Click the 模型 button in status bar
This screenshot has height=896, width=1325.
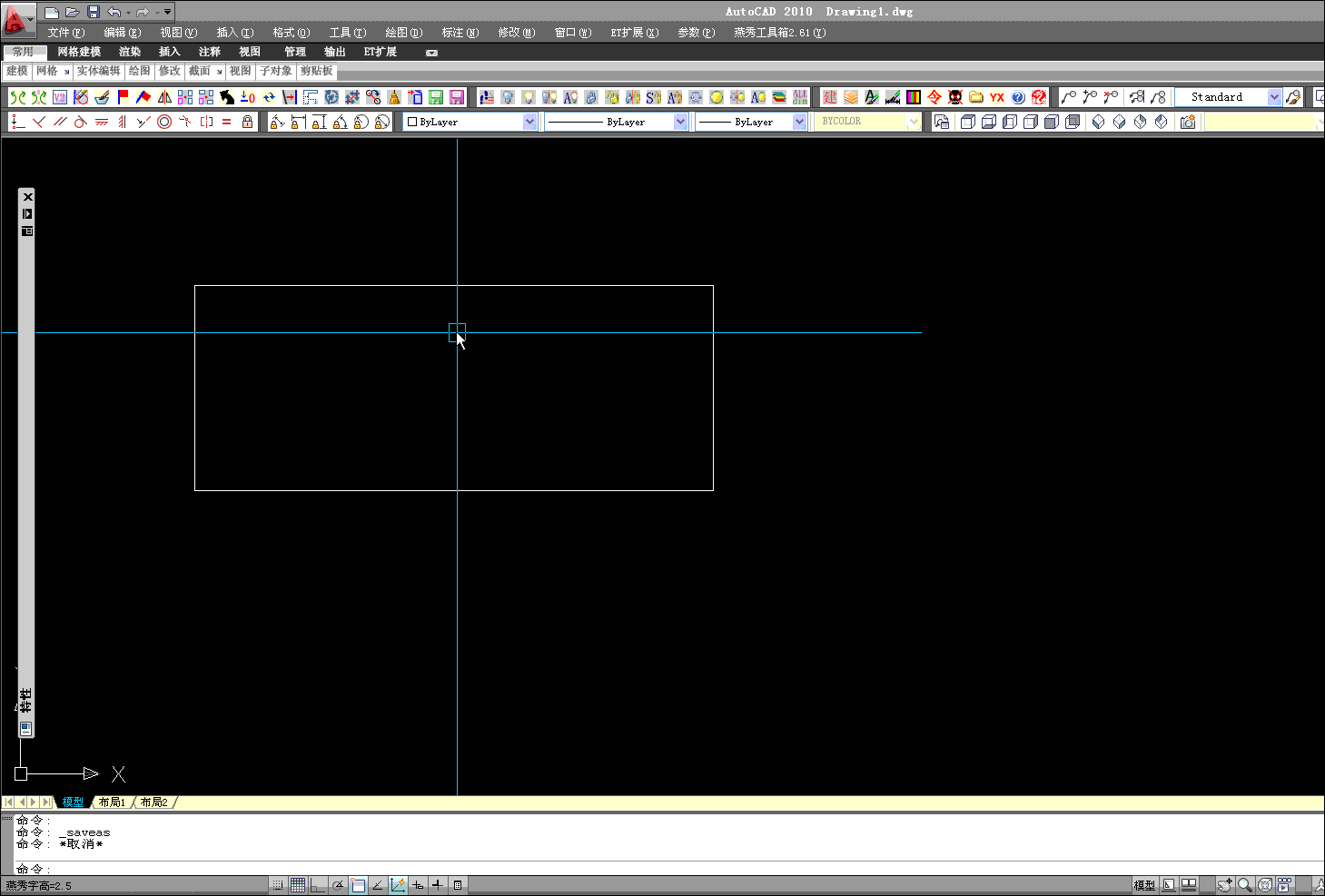(x=1144, y=885)
